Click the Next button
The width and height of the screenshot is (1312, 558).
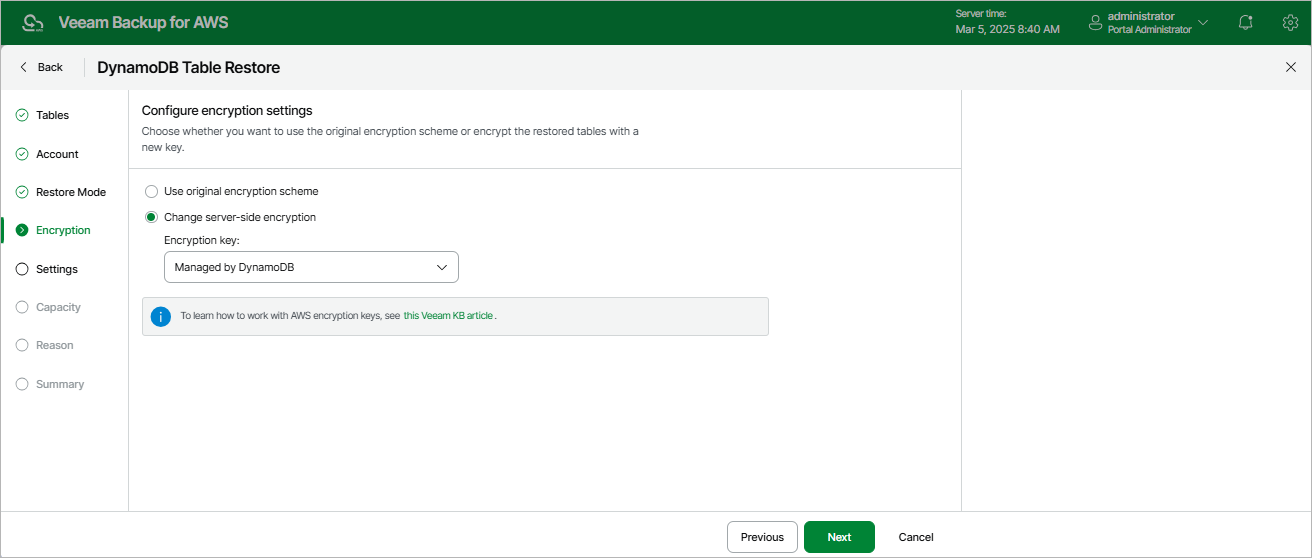pos(839,537)
